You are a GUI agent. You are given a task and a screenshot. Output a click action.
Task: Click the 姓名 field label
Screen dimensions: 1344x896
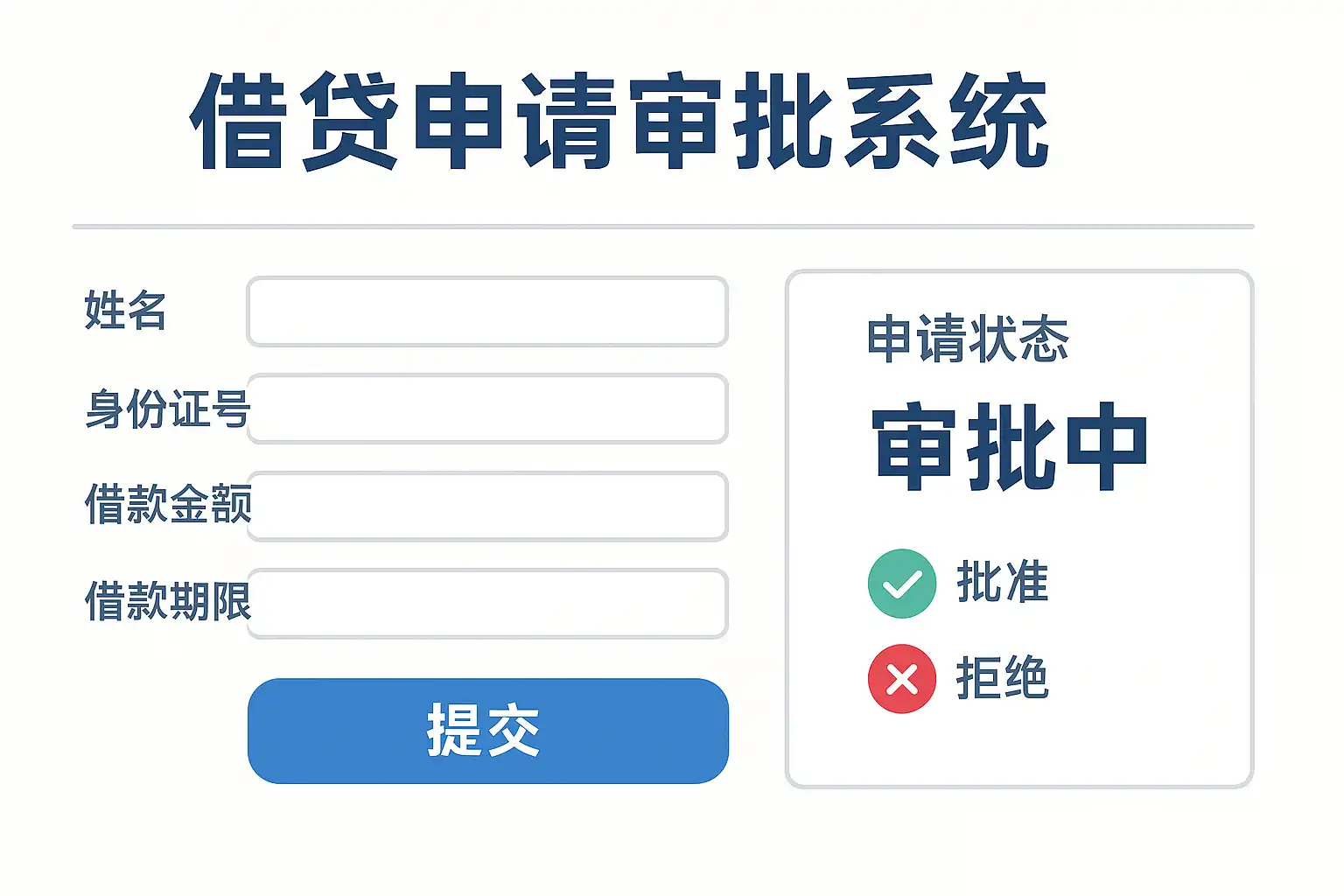[x=125, y=311]
